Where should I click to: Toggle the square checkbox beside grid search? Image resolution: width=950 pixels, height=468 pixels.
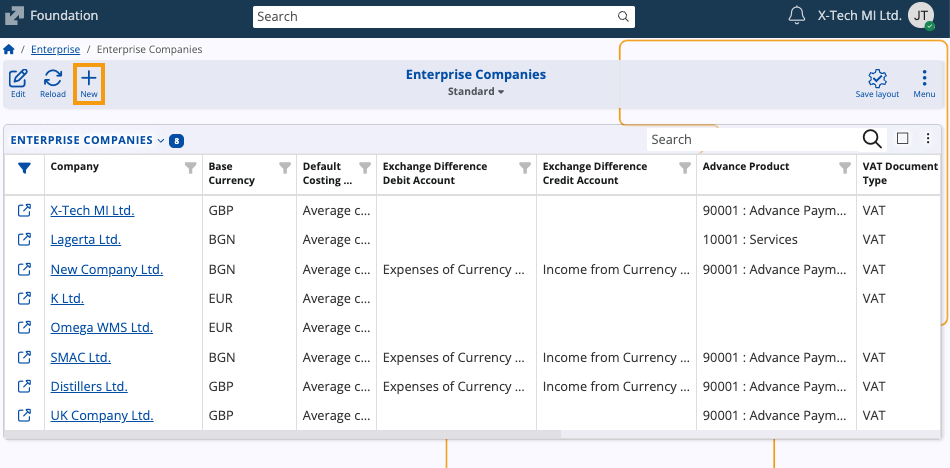(902, 139)
